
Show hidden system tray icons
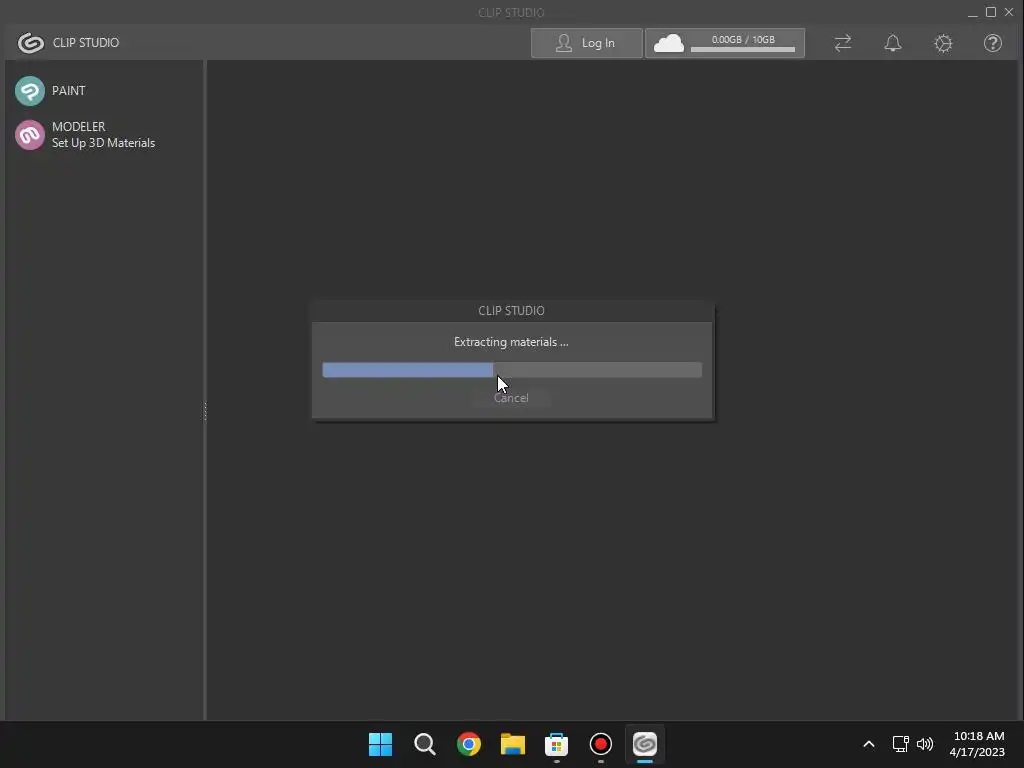[869, 744]
